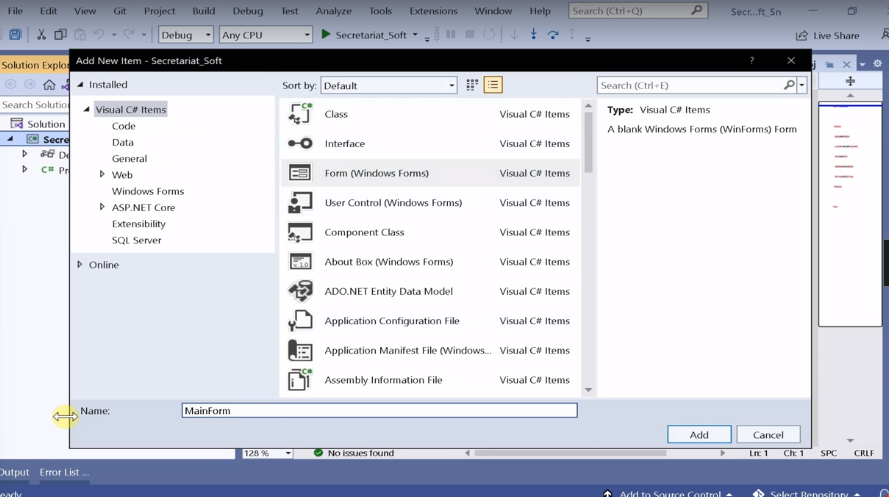Click the Solution Explorer Home icon
889x497 pixels.
pyautogui.click(x=49, y=85)
